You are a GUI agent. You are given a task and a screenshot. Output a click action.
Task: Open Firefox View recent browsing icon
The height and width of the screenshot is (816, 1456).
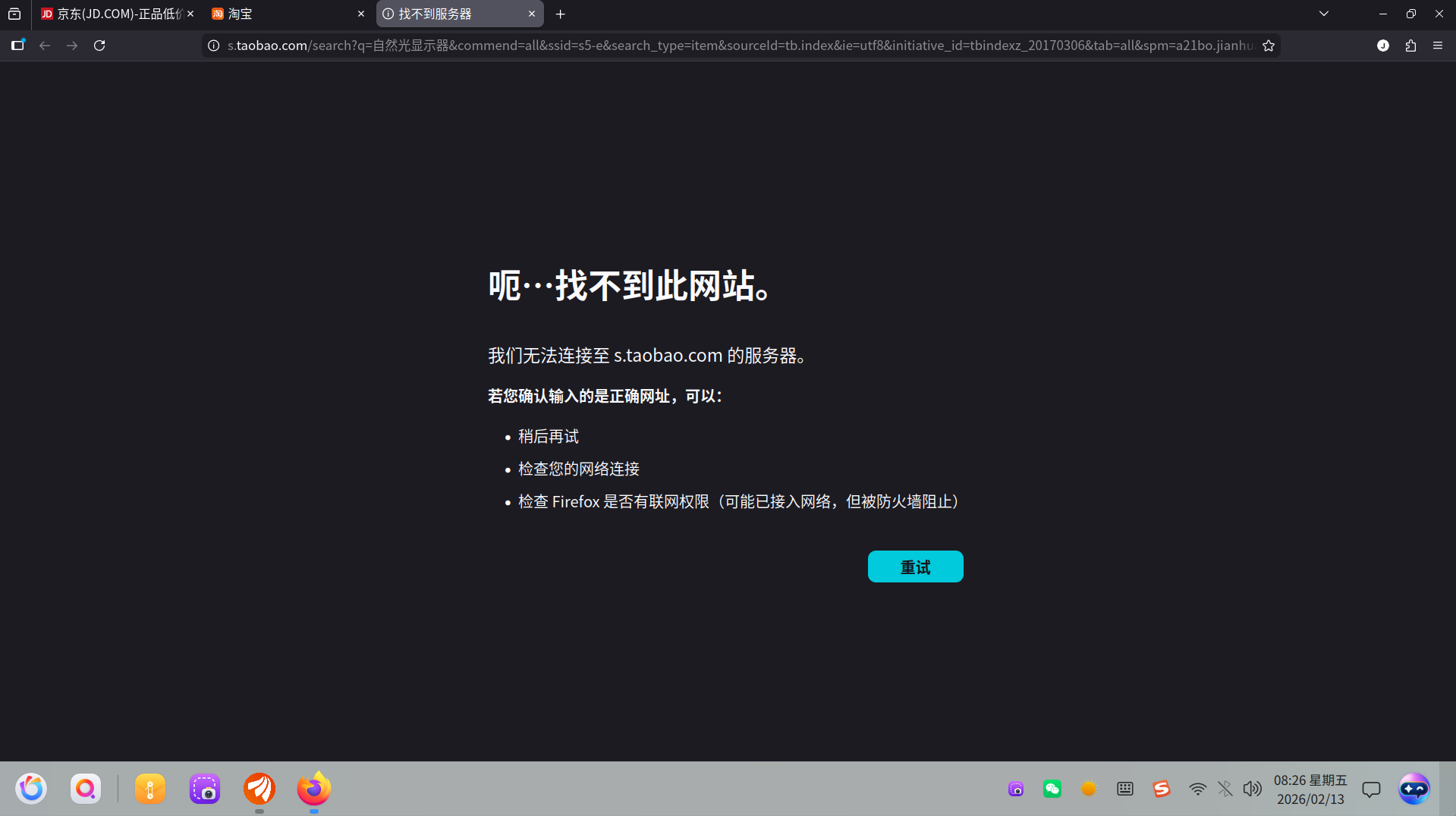coord(14,14)
